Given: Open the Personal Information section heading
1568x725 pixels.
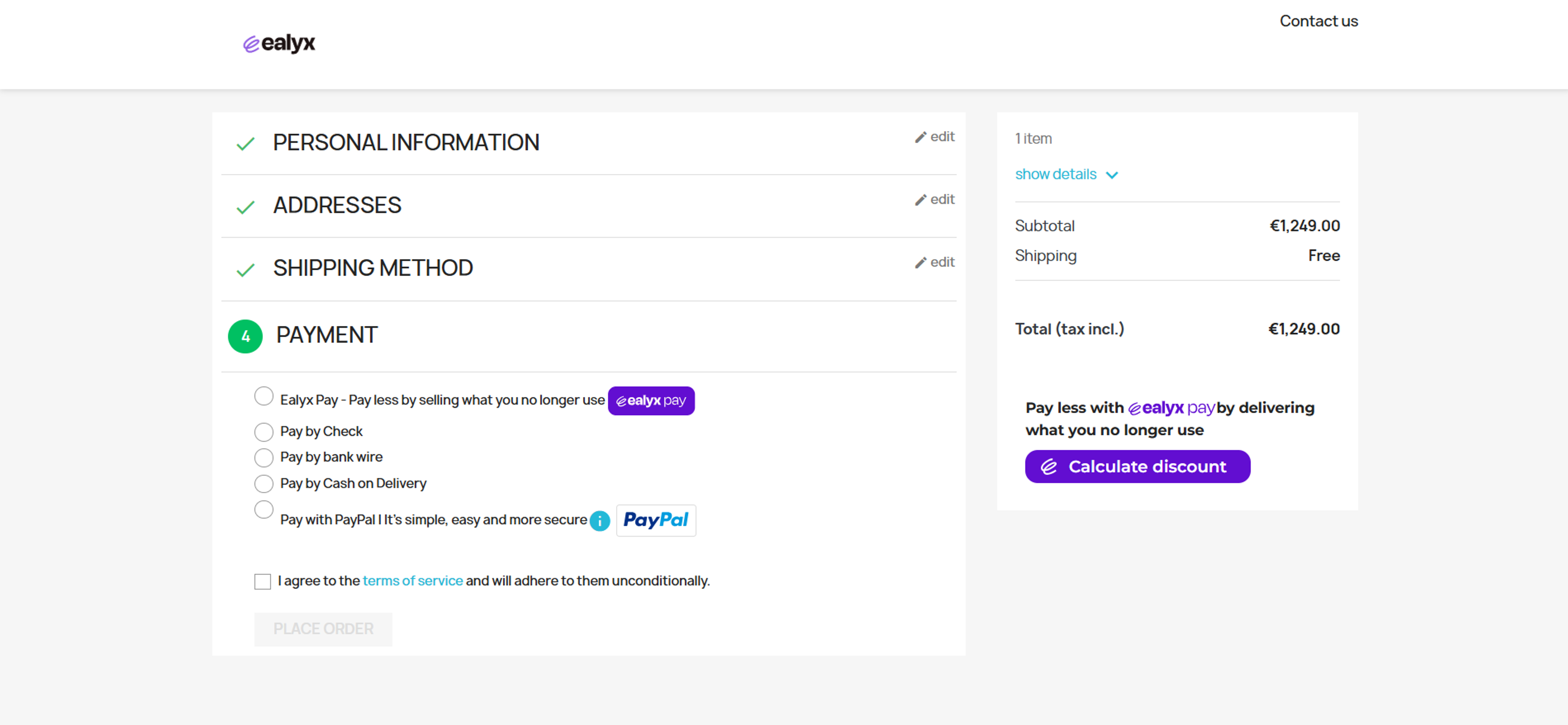Looking at the screenshot, I should pos(406,143).
